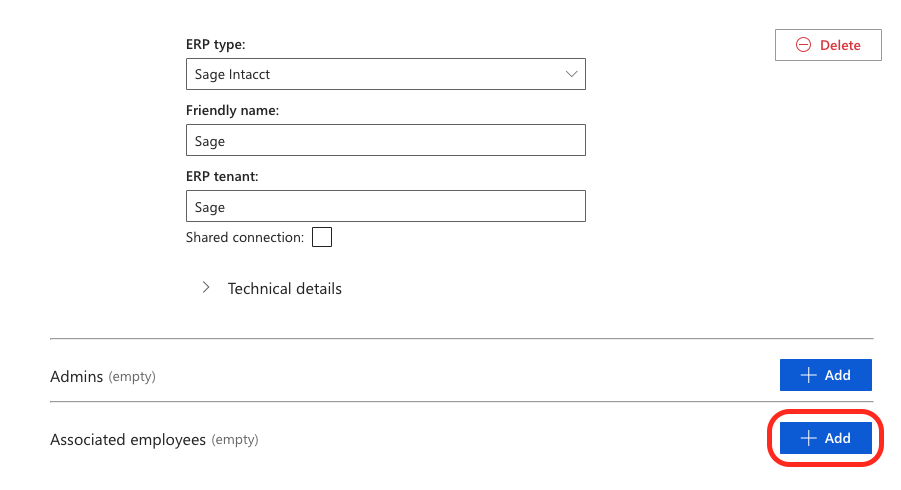This screenshot has height=490, width=901.
Task: Expand the Technical details section
Action: click(x=284, y=288)
